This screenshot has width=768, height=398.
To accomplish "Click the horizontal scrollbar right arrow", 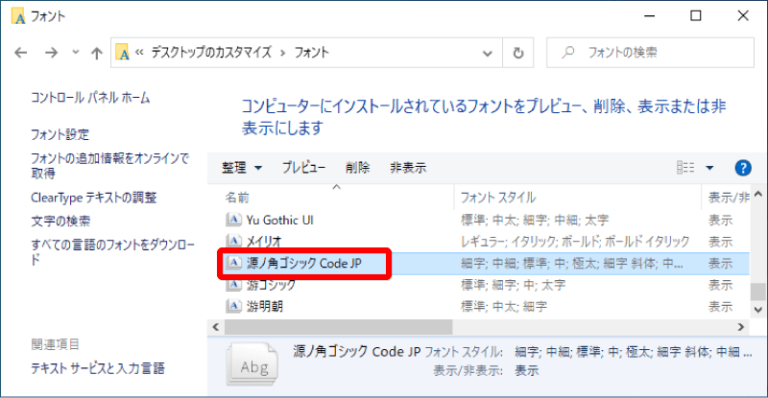I will pyautogui.click(x=741, y=327).
